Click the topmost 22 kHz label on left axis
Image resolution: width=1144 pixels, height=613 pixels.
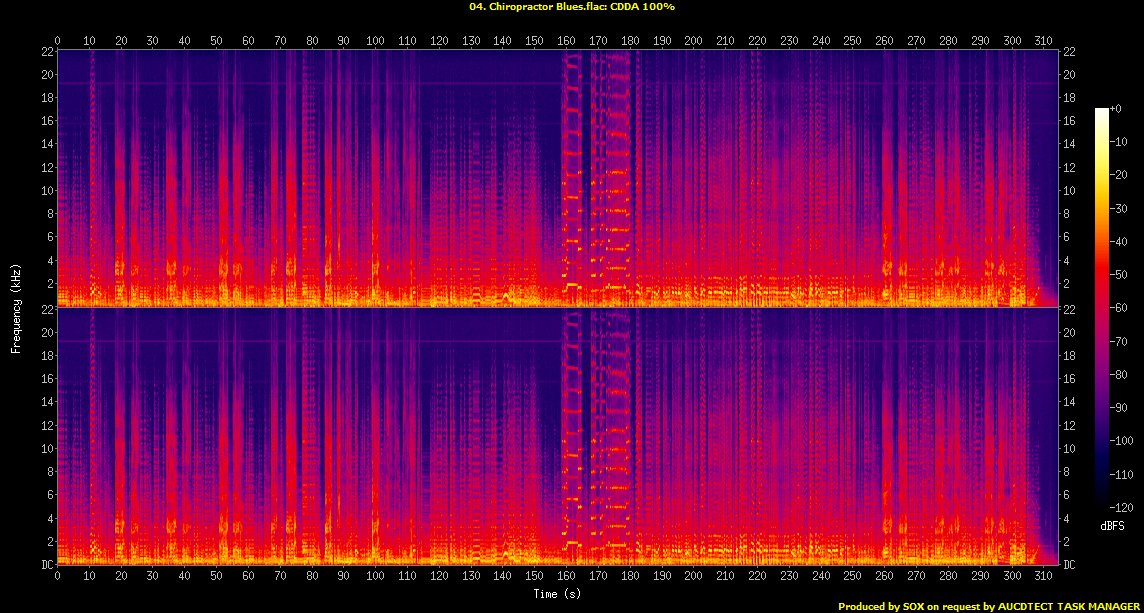pyautogui.click(x=46, y=51)
